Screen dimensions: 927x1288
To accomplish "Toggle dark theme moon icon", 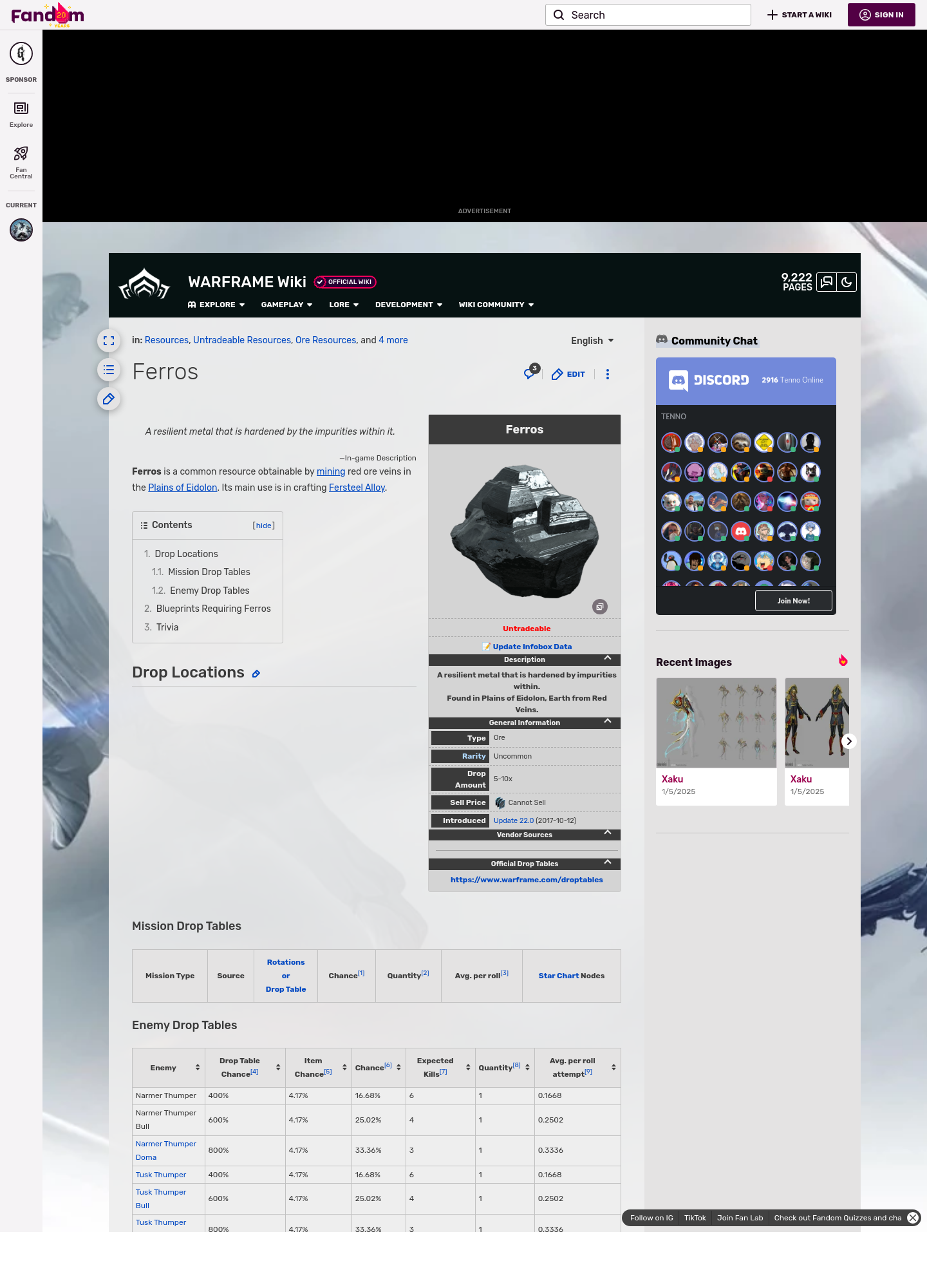I will [x=847, y=282].
